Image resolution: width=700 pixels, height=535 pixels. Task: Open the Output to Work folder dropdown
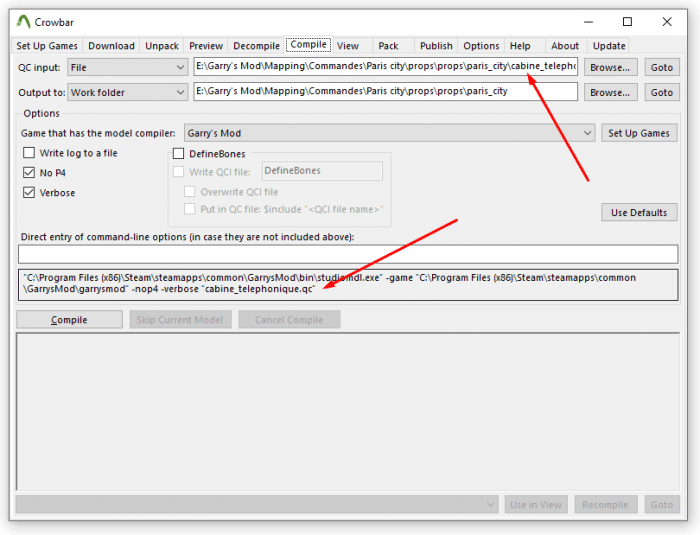pos(128,92)
